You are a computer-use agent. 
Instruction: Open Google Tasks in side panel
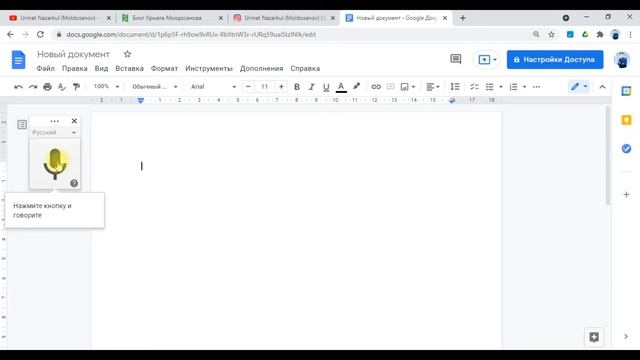click(626, 149)
